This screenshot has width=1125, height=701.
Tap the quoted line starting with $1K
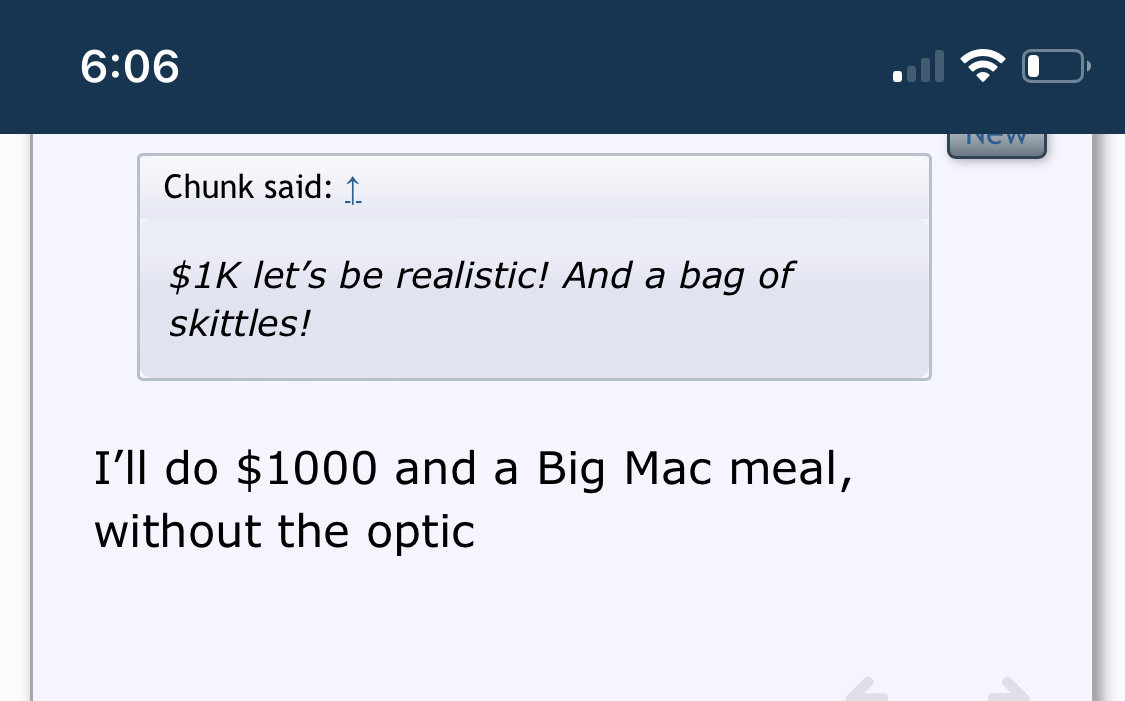(x=481, y=276)
